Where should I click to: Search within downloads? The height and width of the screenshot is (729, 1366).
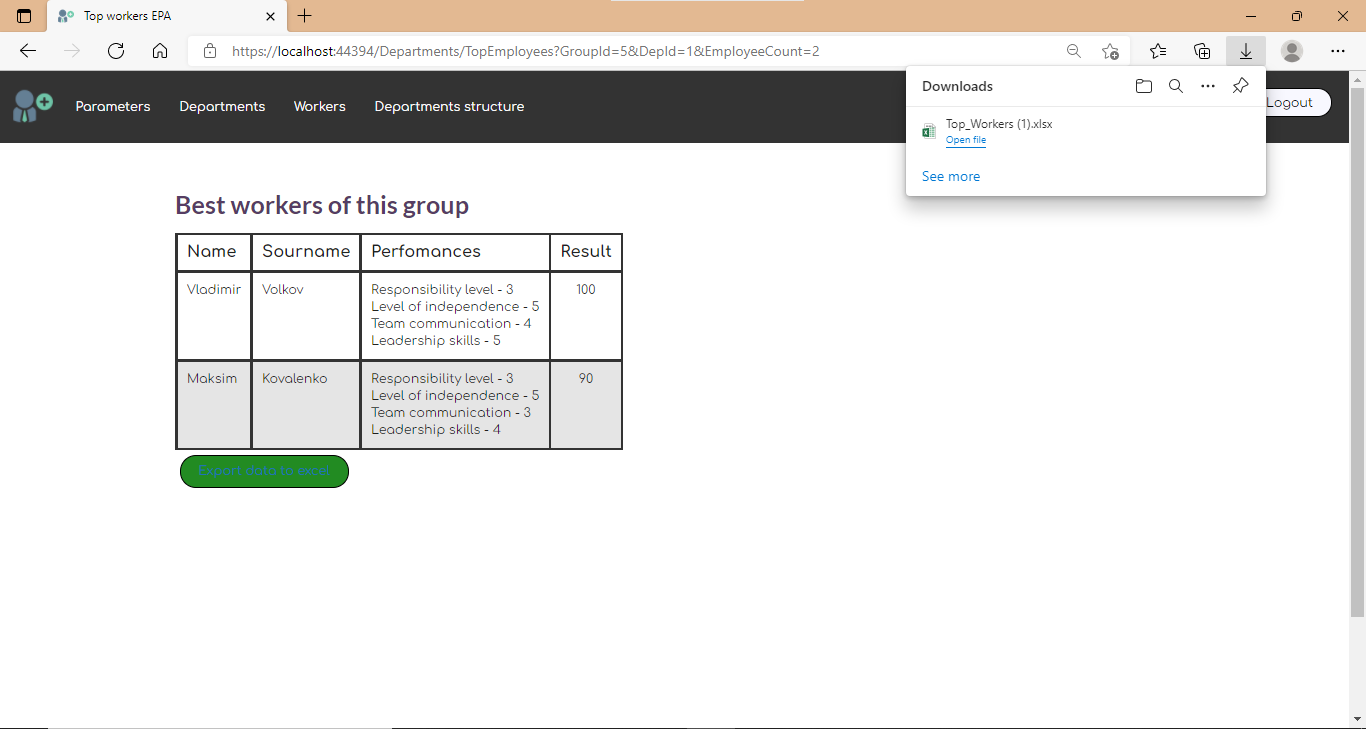coord(1176,86)
